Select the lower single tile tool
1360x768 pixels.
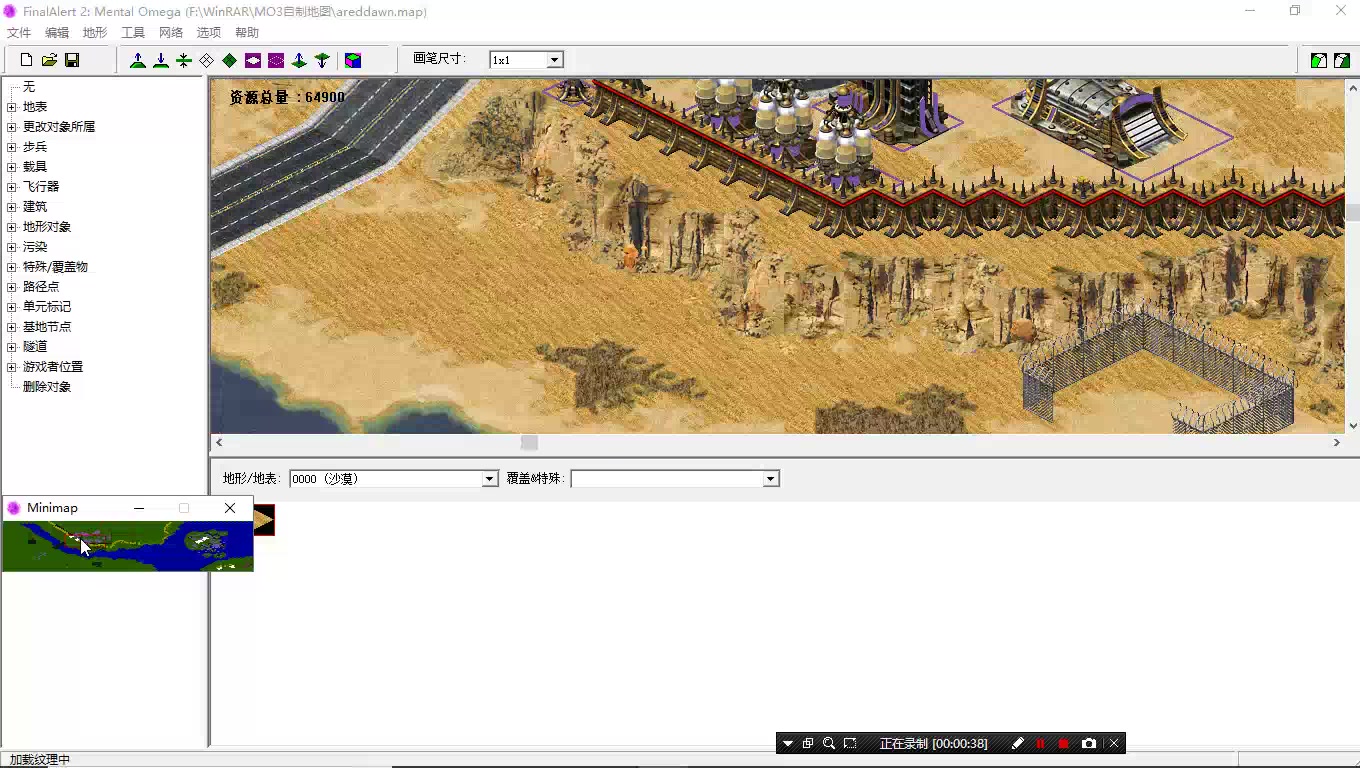coord(322,60)
